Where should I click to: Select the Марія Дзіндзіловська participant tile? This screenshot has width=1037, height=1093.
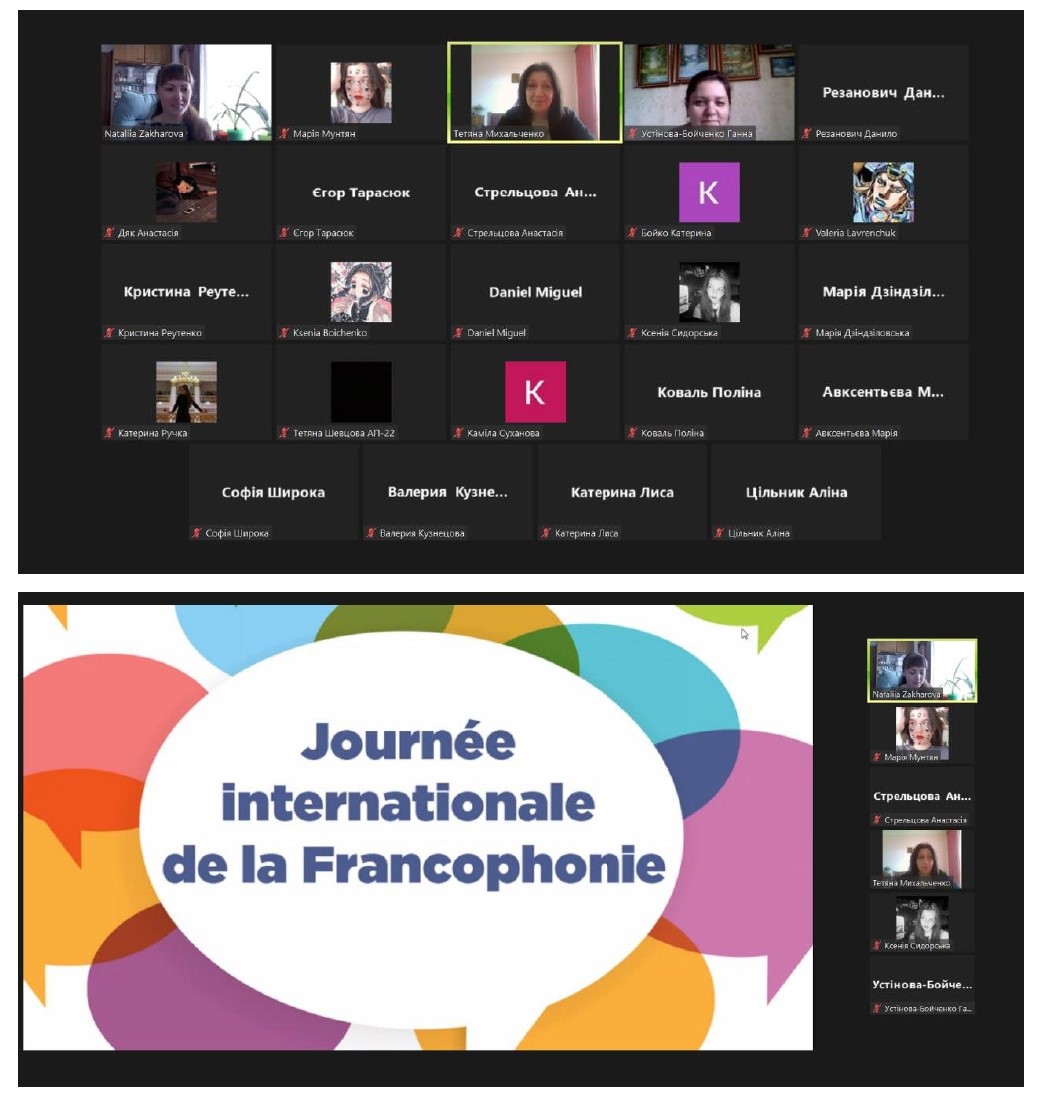click(x=883, y=292)
